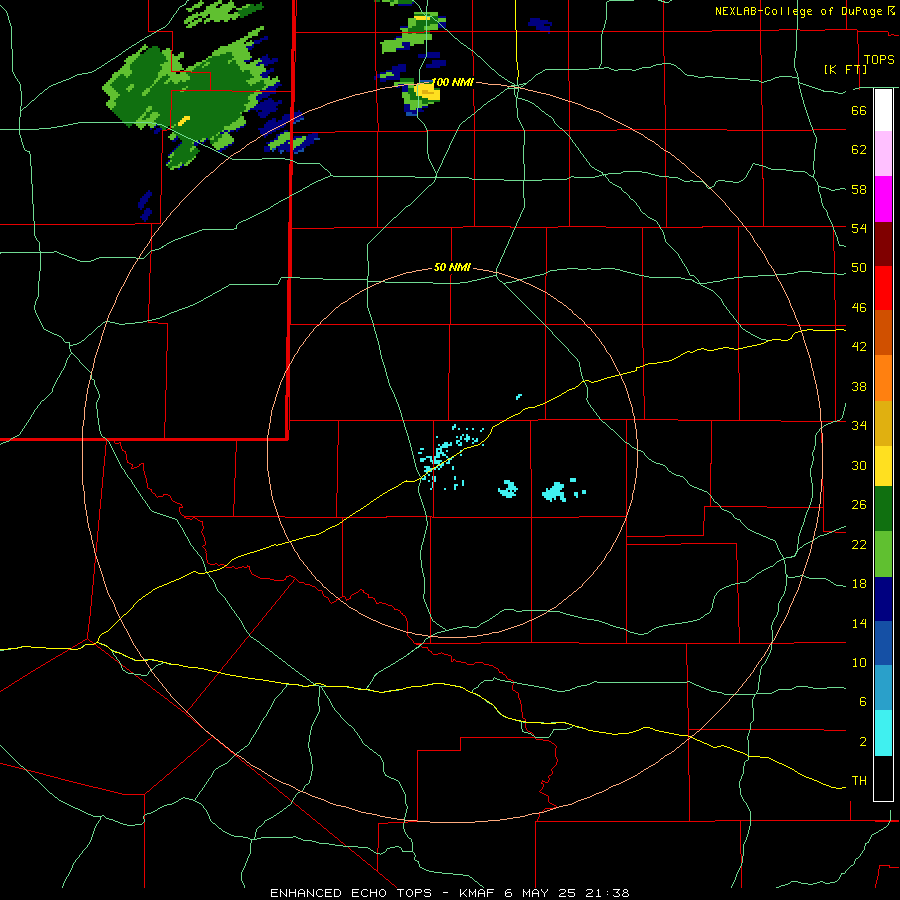Image resolution: width=900 pixels, height=900 pixels.
Task: Choose the cyan legend swatch
Action: point(883,733)
